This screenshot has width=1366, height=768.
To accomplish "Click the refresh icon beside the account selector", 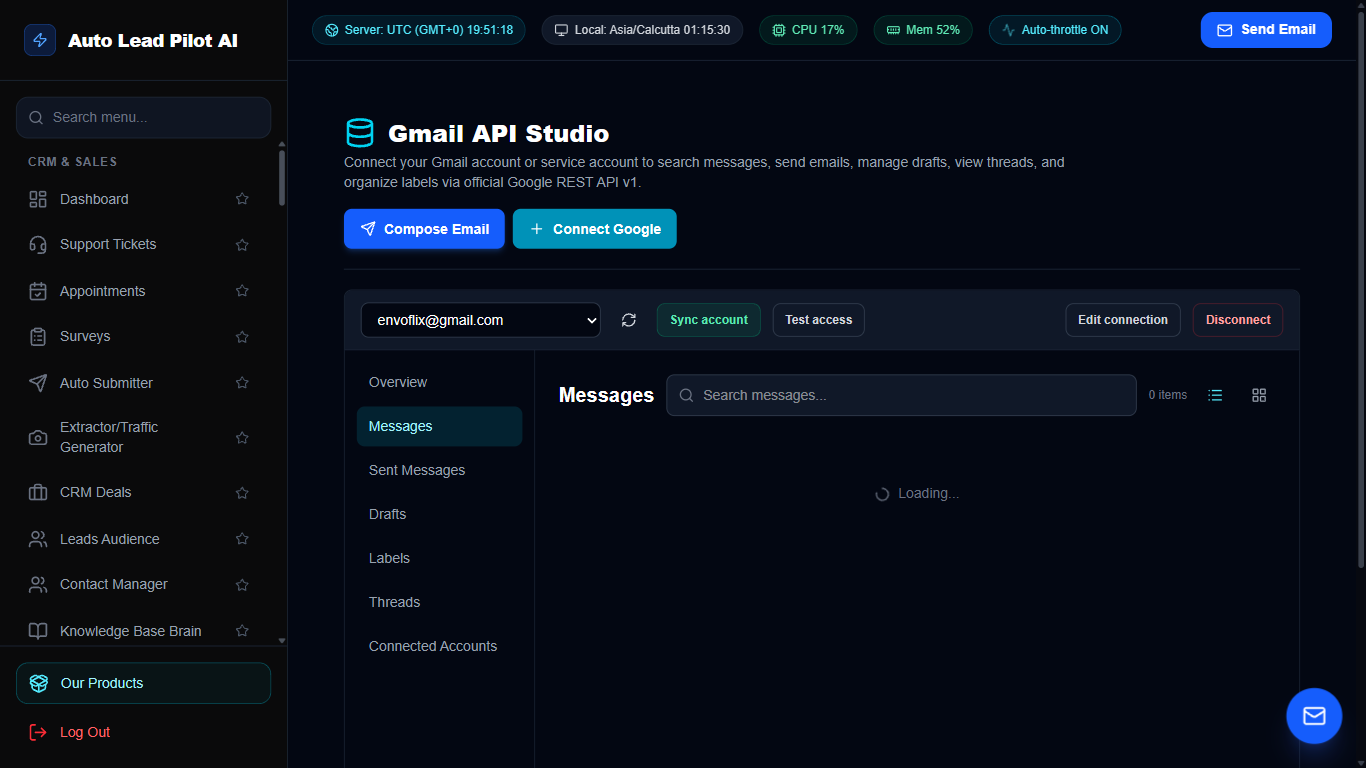I will coord(628,320).
